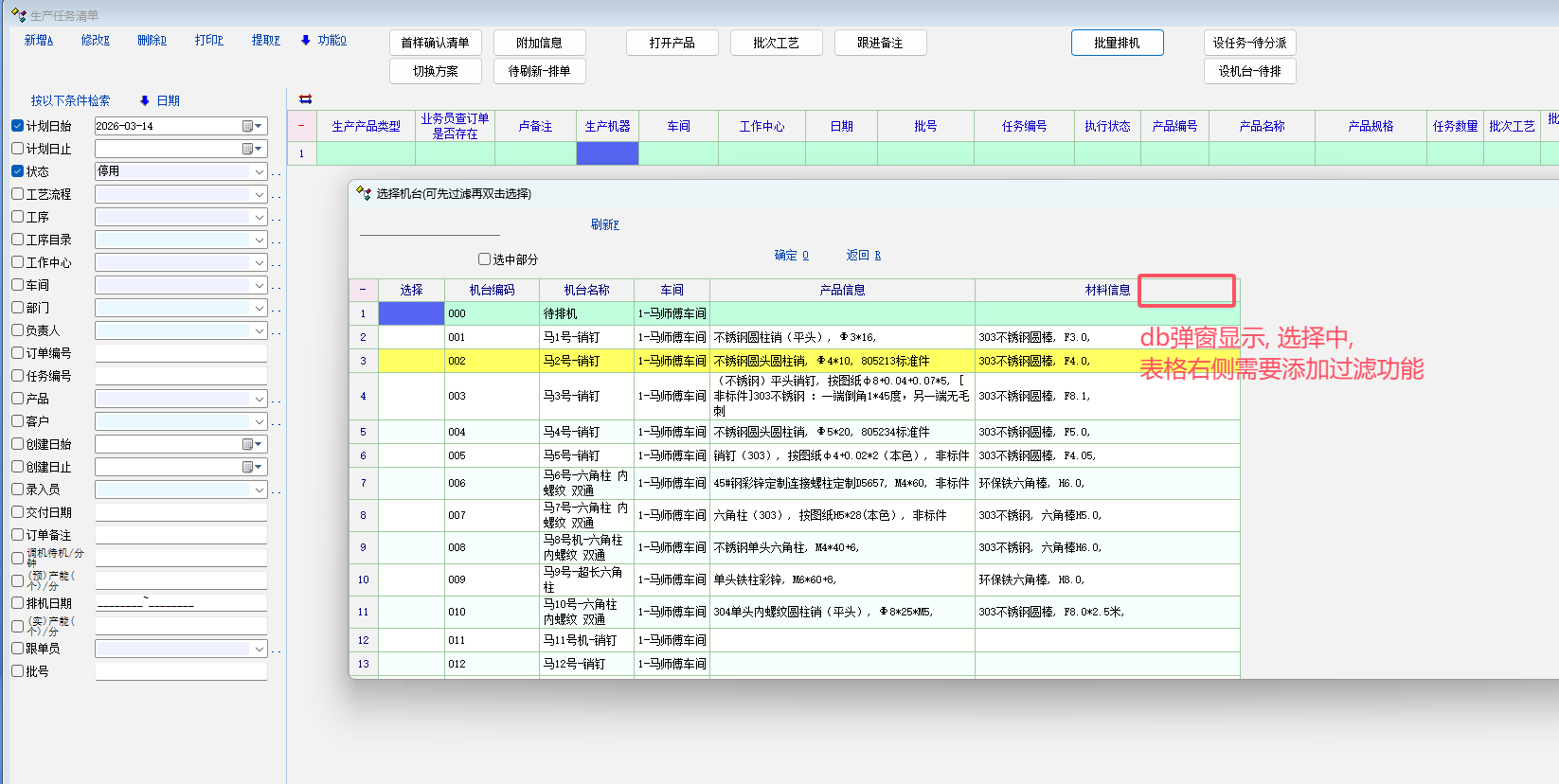
Task: Click the 确定 O link in dialog
Action: click(791, 256)
